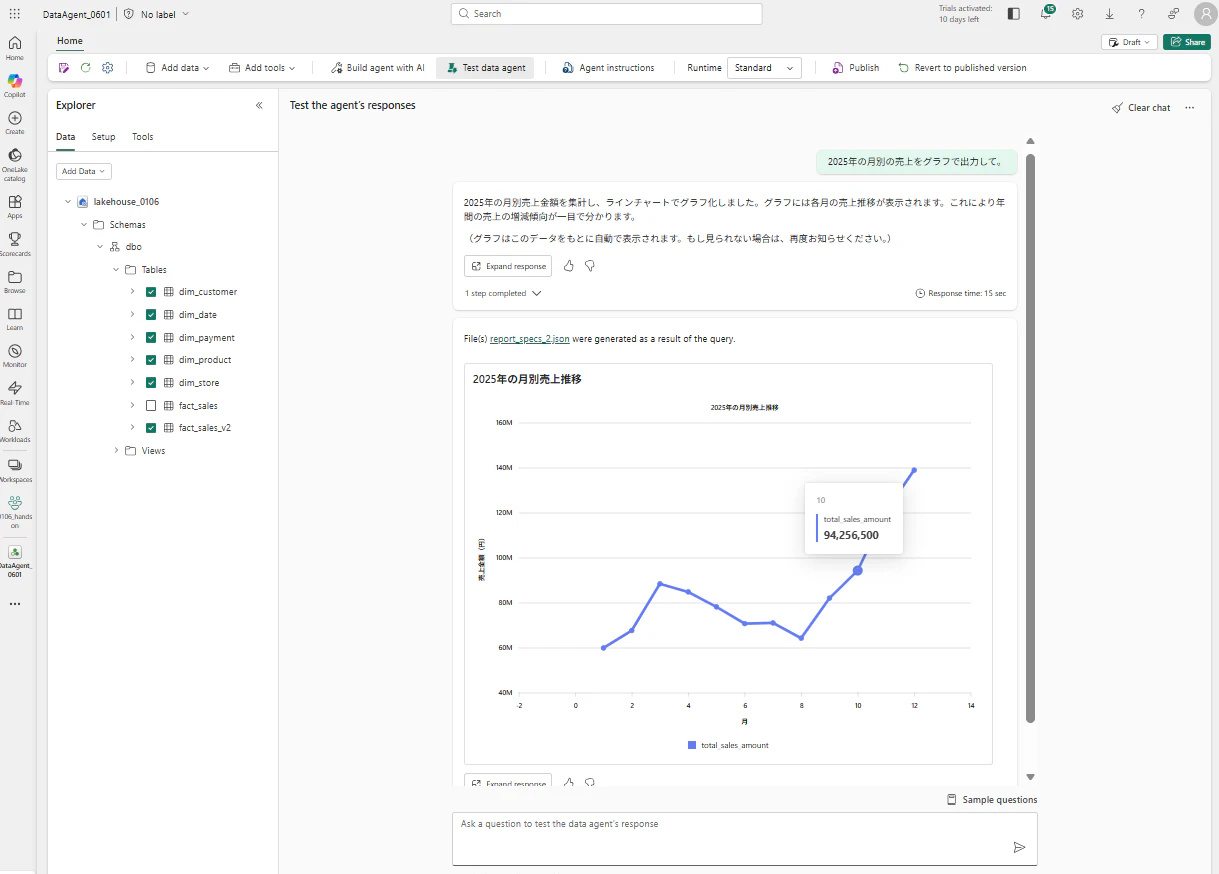This screenshot has width=1219, height=874.
Task: Open the report_specs_2.json file link
Action: 530,339
